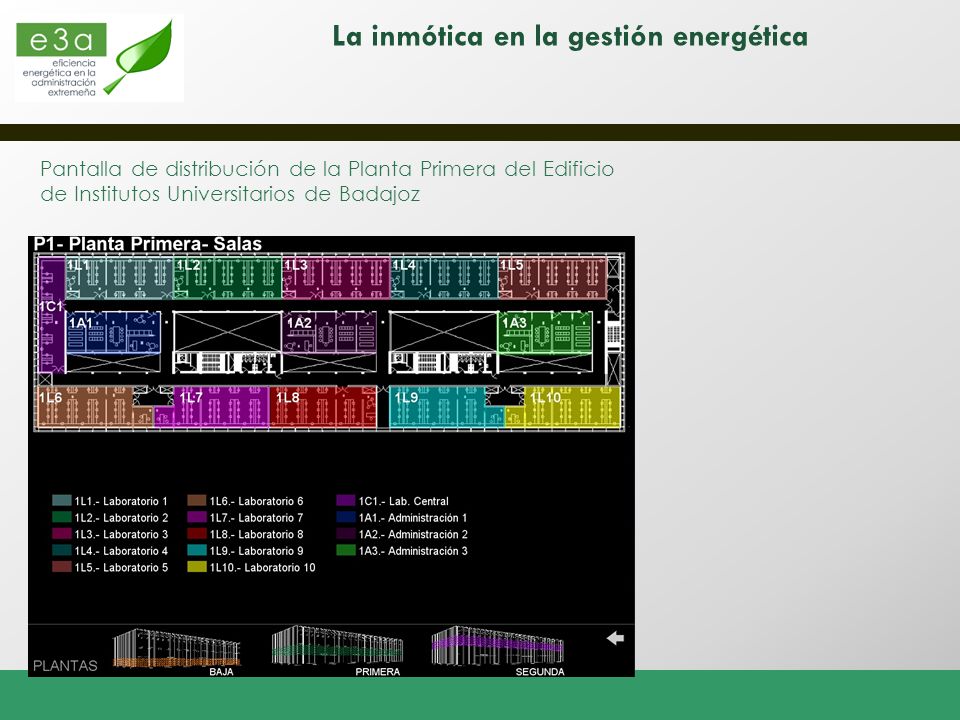Select administration room 1A1 on the plan
This screenshot has height=720, width=960.
pos(113,332)
